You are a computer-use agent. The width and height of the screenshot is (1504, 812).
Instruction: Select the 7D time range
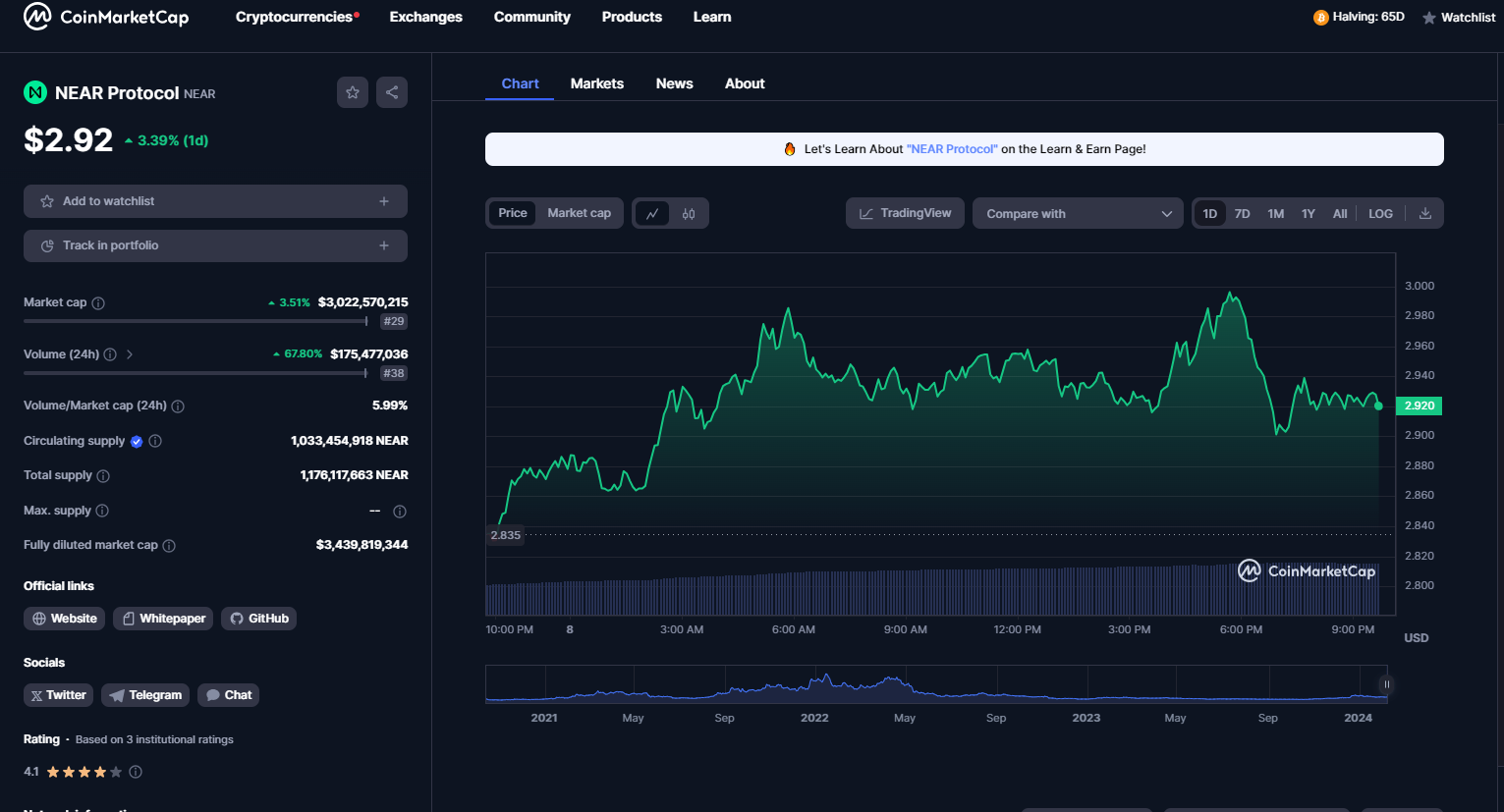coord(1242,213)
